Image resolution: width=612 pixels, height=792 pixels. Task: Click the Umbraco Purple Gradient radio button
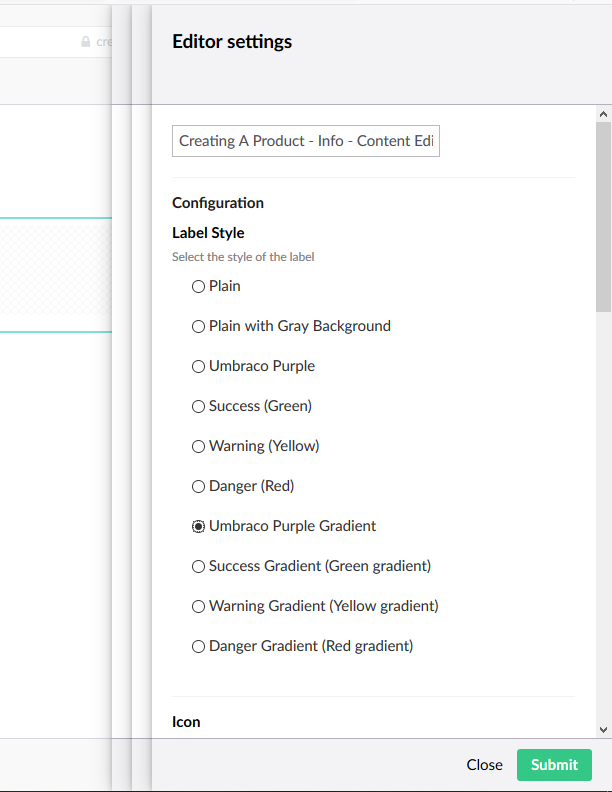click(198, 526)
